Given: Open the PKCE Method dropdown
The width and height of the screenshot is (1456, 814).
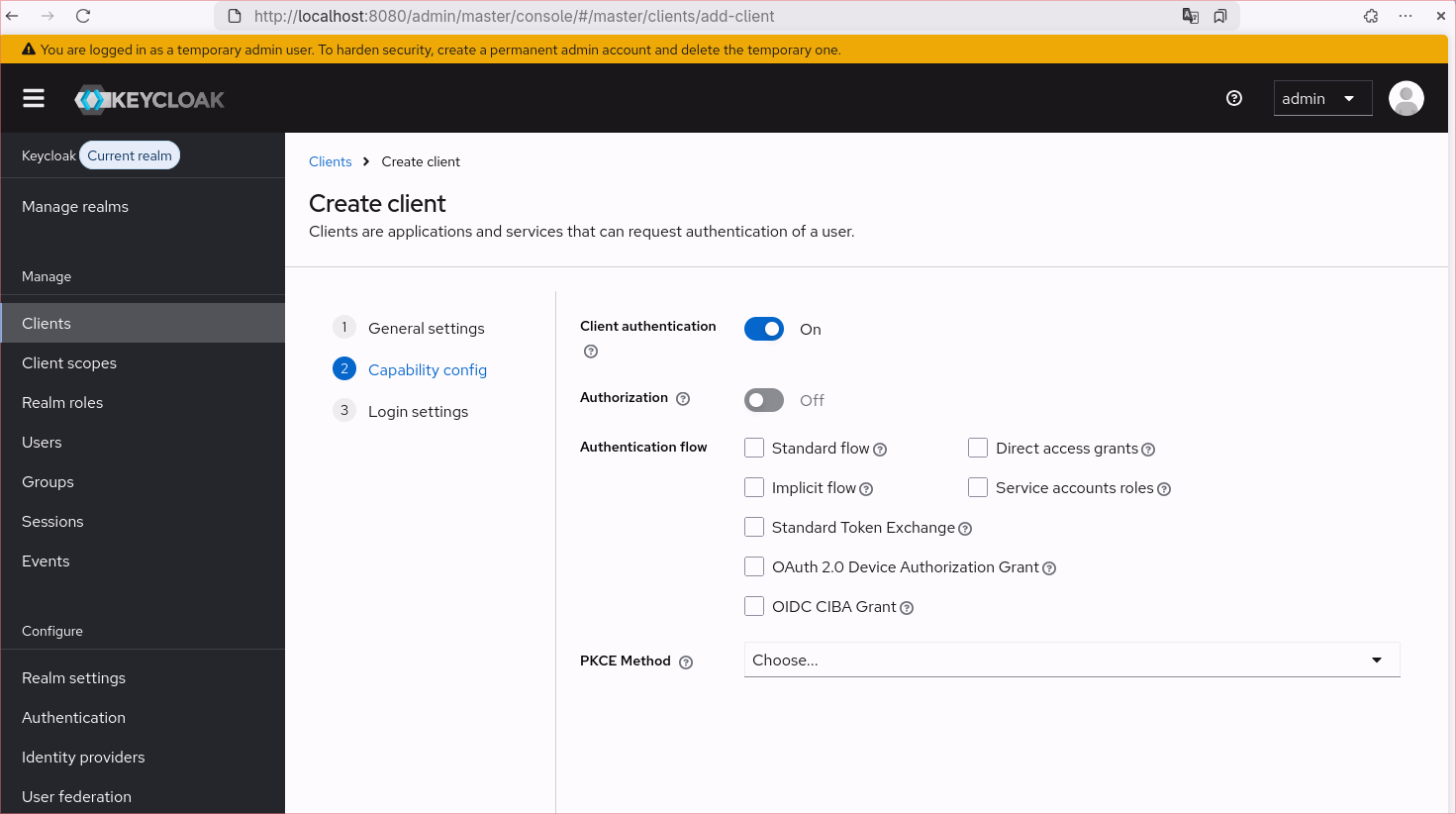Looking at the screenshot, I should [x=1072, y=660].
